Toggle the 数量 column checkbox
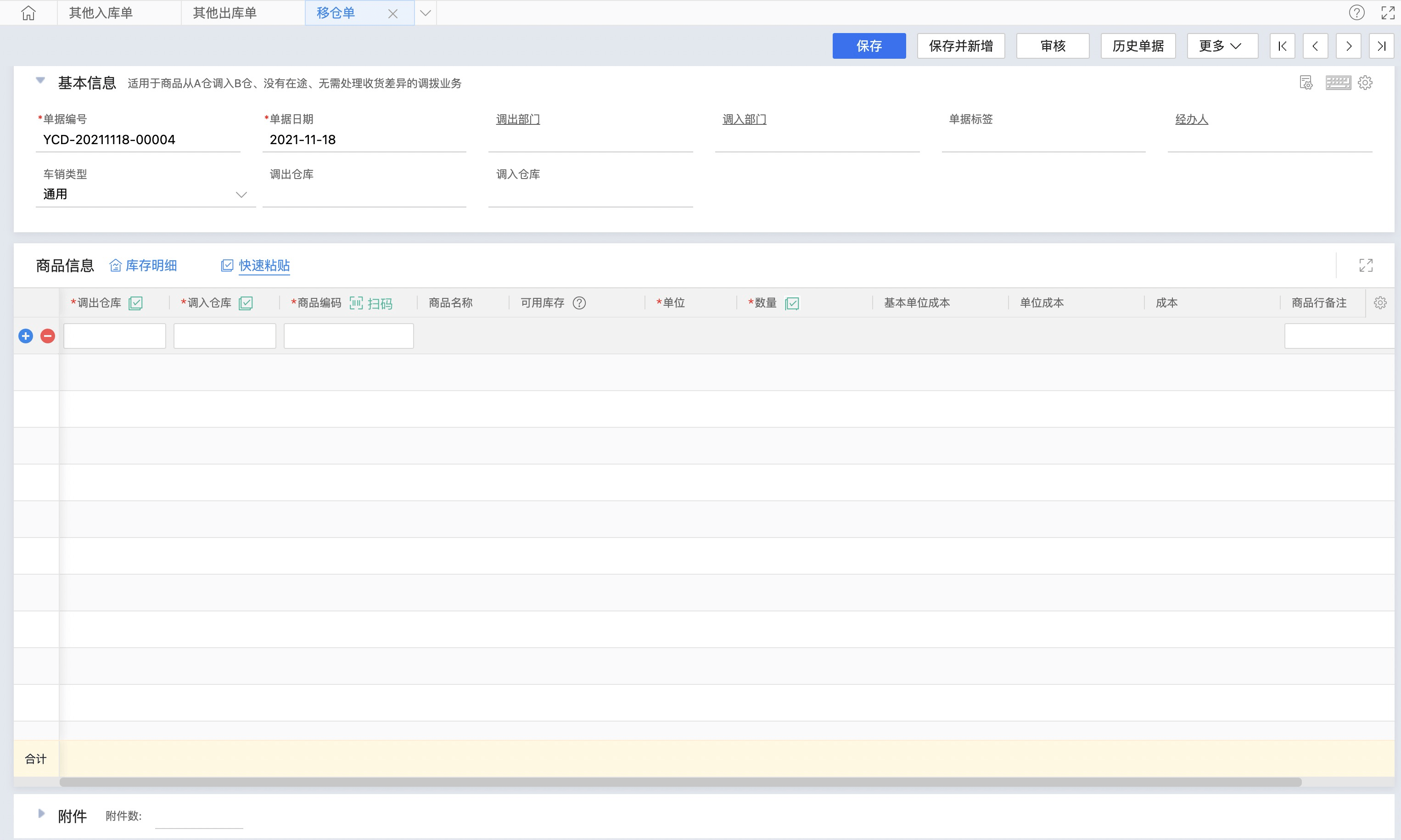The width and height of the screenshot is (1401, 840). pos(791,303)
